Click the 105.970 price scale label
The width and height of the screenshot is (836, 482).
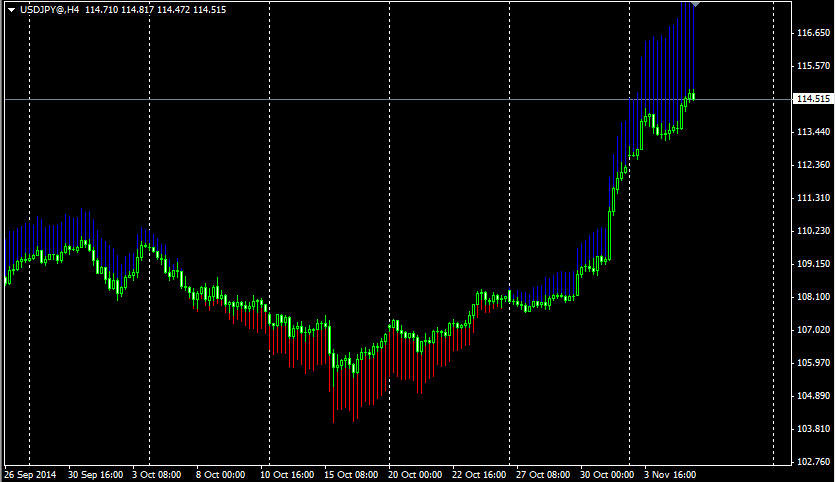click(813, 363)
